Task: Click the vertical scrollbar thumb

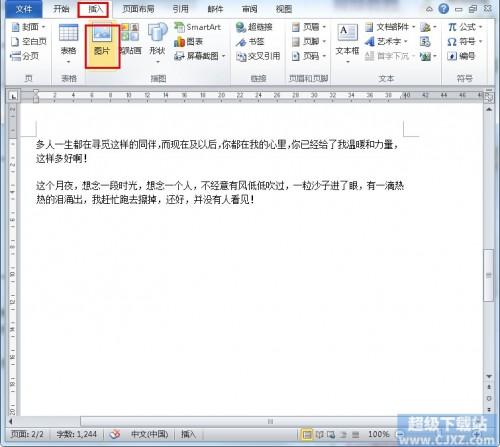Action: click(x=489, y=275)
